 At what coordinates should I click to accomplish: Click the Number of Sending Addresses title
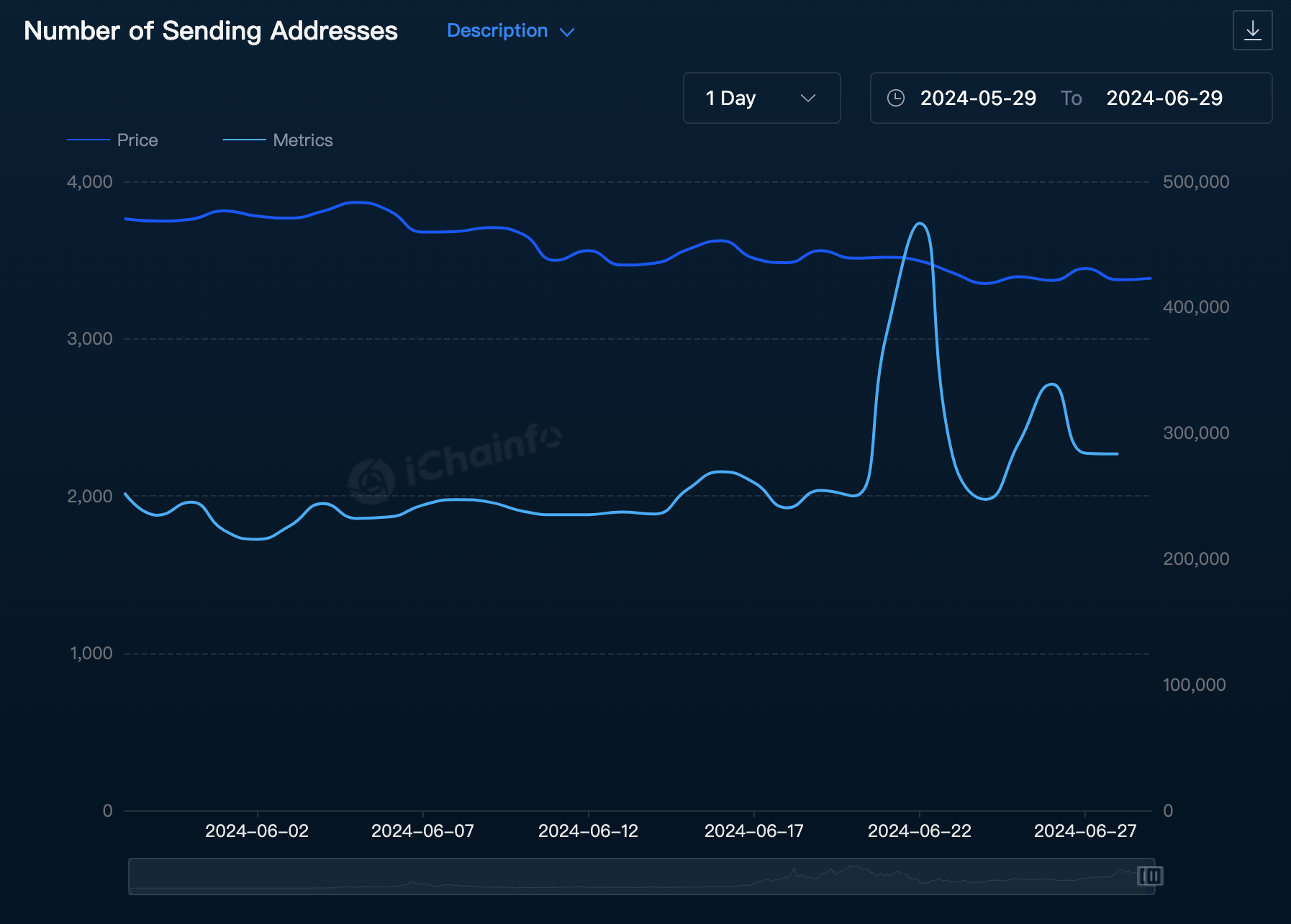tap(211, 31)
